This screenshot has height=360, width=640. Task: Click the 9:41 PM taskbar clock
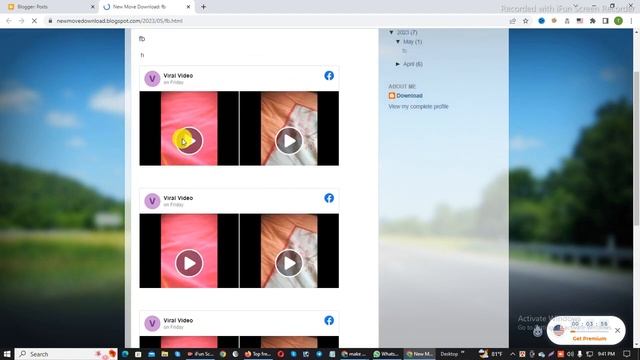[x=606, y=354]
